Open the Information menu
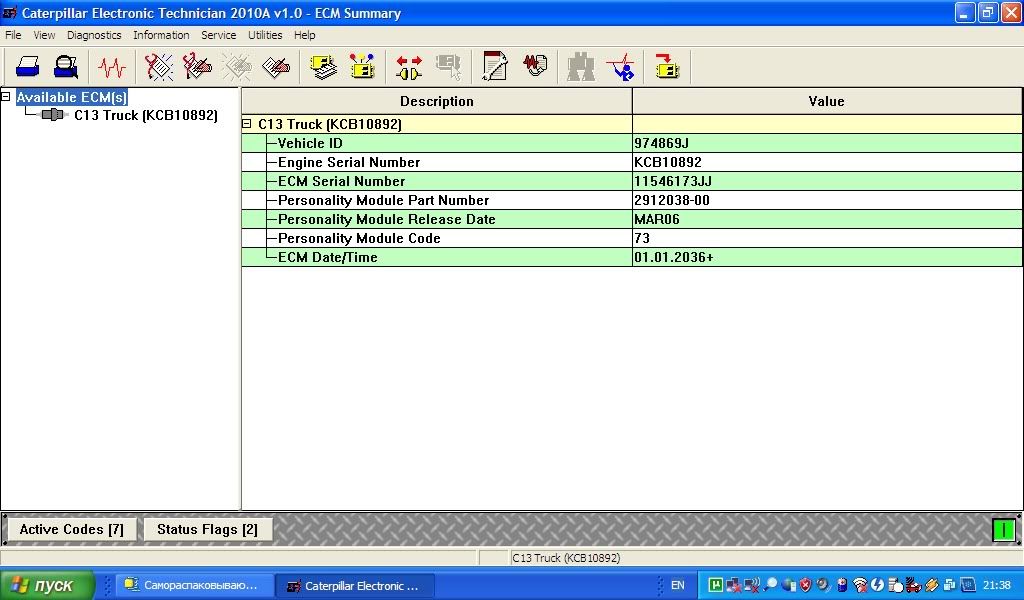1024x600 pixels. [x=161, y=35]
